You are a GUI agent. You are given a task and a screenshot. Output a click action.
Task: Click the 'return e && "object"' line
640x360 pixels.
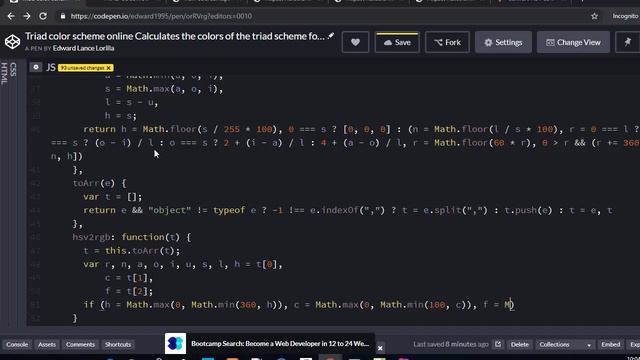tap(348, 210)
